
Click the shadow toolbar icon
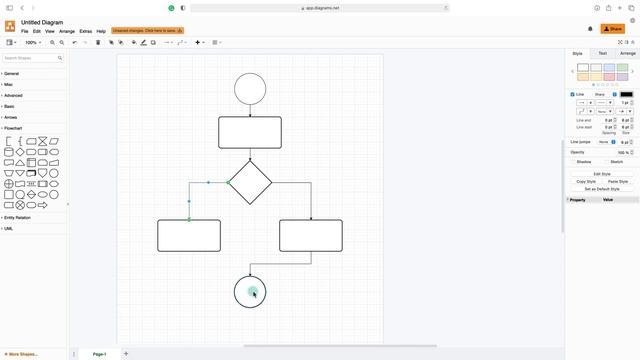click(153, 42)
